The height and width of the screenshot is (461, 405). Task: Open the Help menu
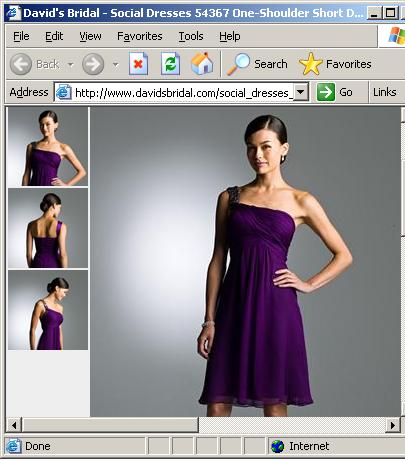click(x=230, y=36)
